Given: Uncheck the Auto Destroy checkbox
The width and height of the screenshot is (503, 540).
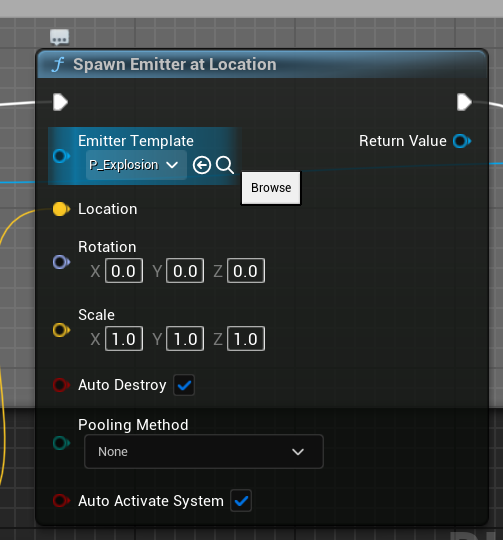Looking at the screenshot, I should point(184,385).
